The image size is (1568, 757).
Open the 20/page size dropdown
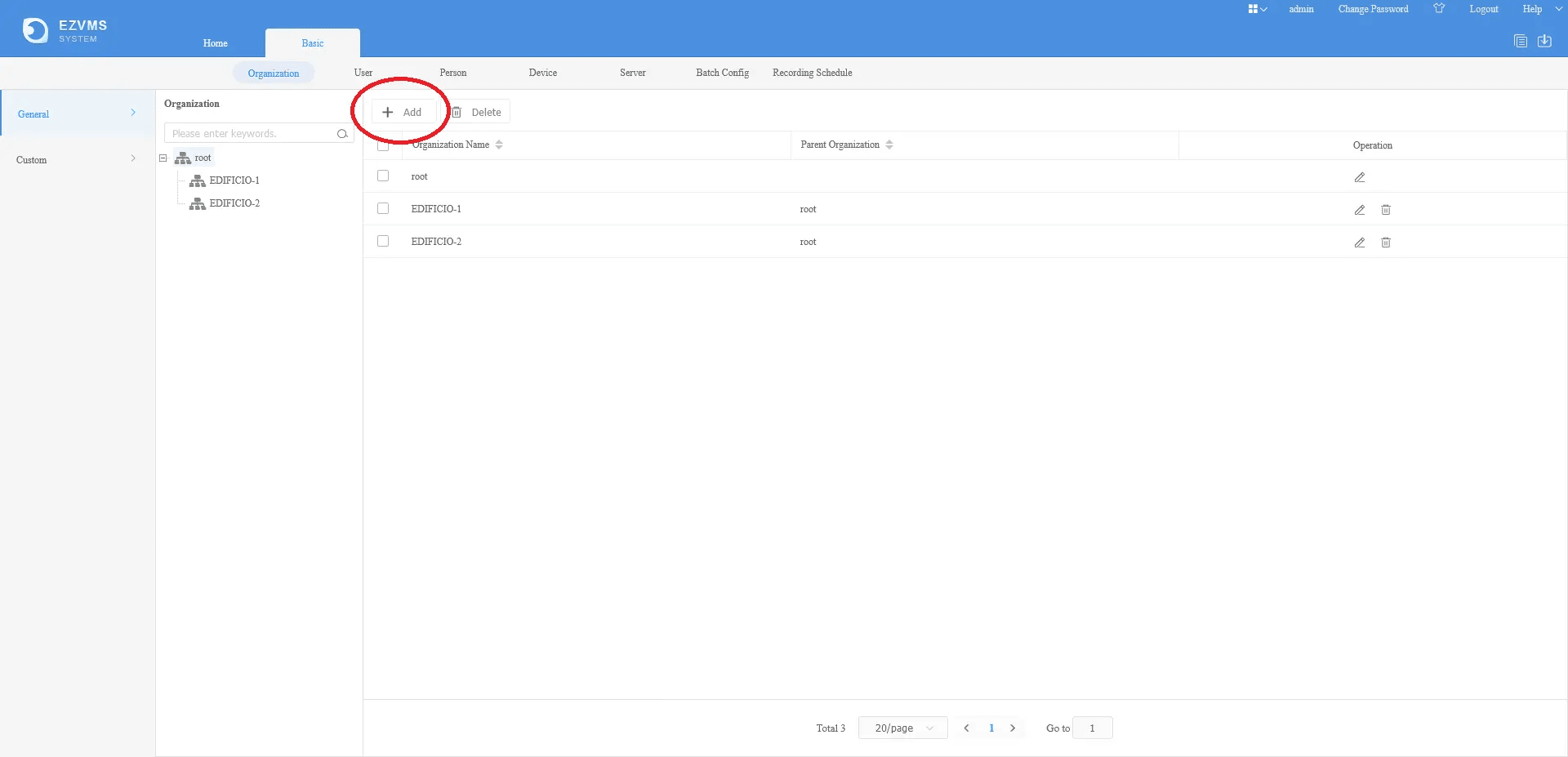click(902, 728)
